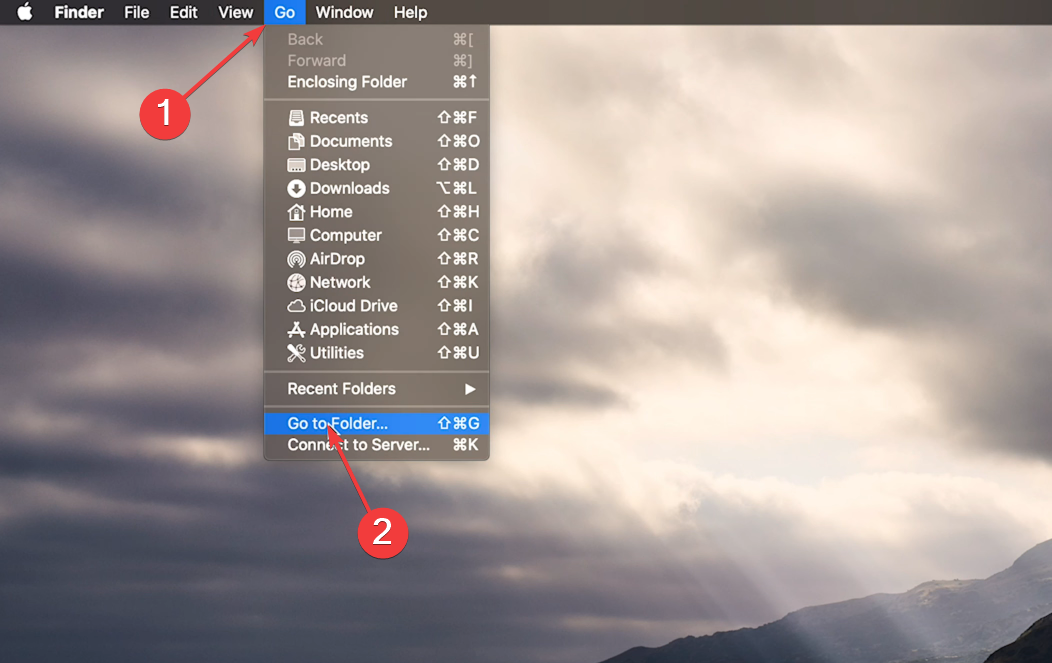Click the Applications letter-A icon

(x=296, y=329)
